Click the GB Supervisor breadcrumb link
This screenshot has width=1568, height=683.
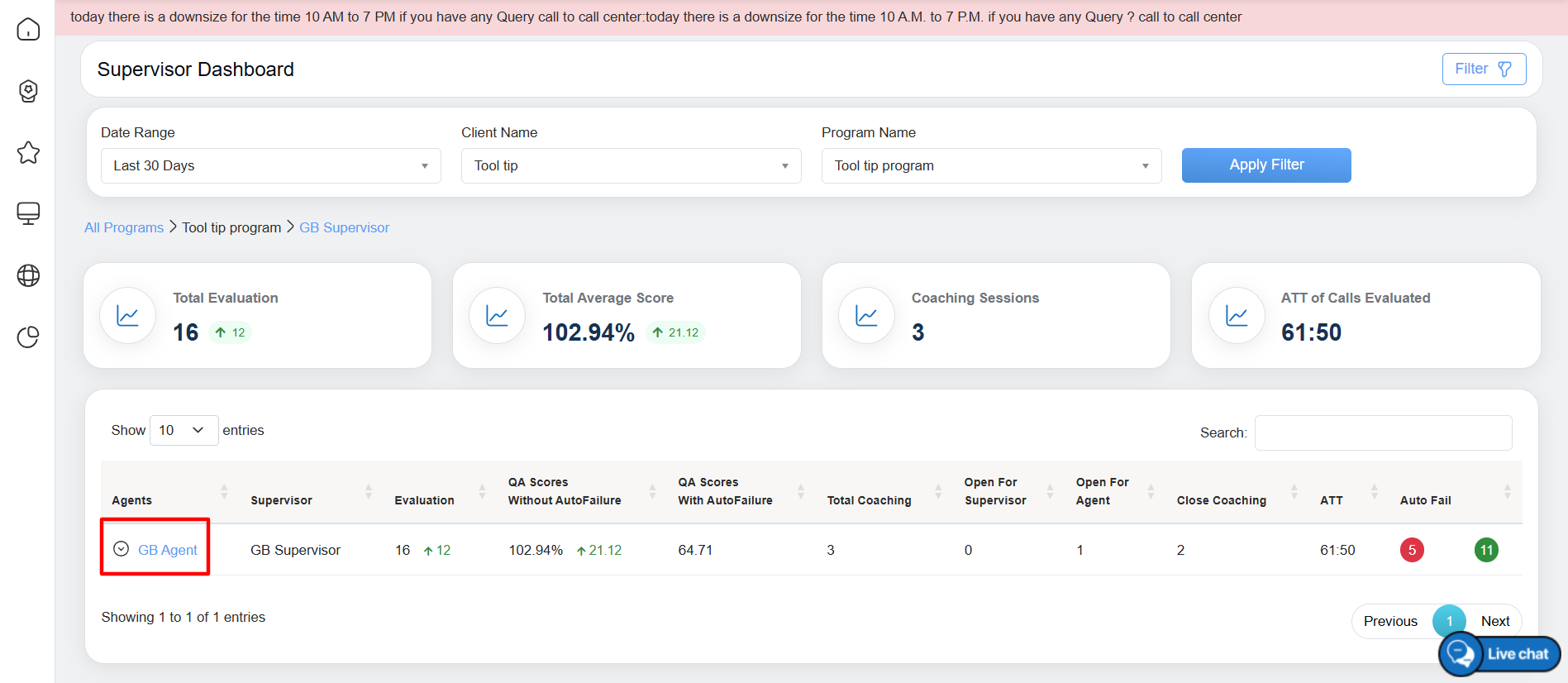(344, 227)
